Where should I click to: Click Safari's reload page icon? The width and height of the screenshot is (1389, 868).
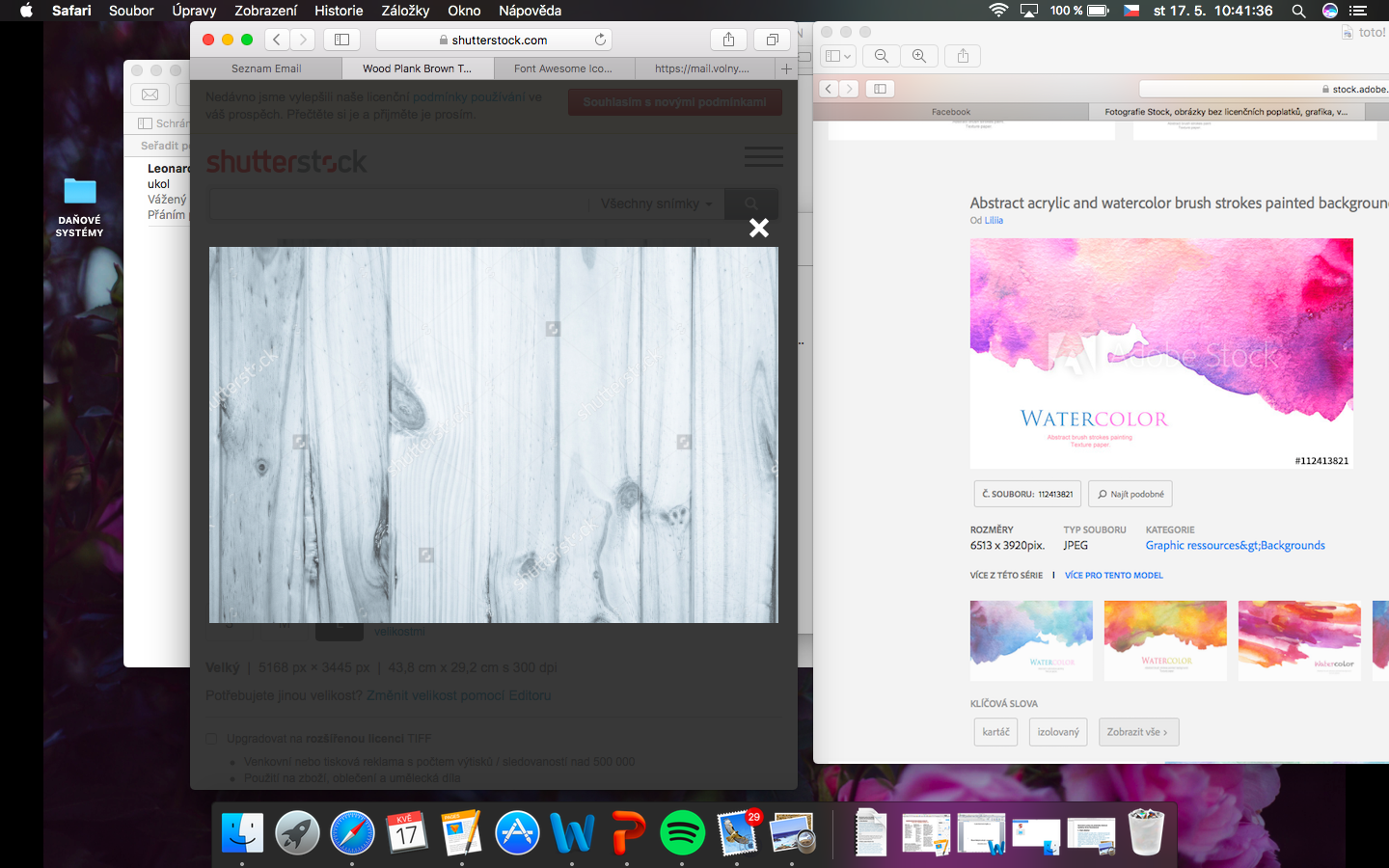point(600,40)
